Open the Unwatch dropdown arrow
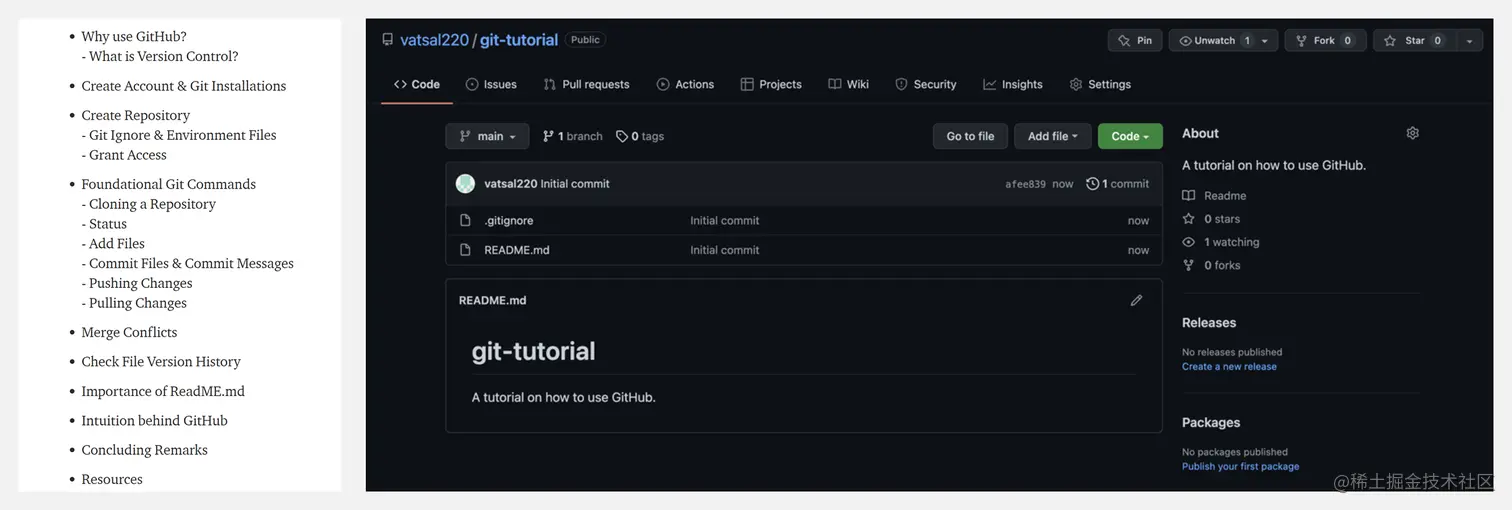The height and width of the screenshot is (510, 1512). click(x=1264, y=40)
